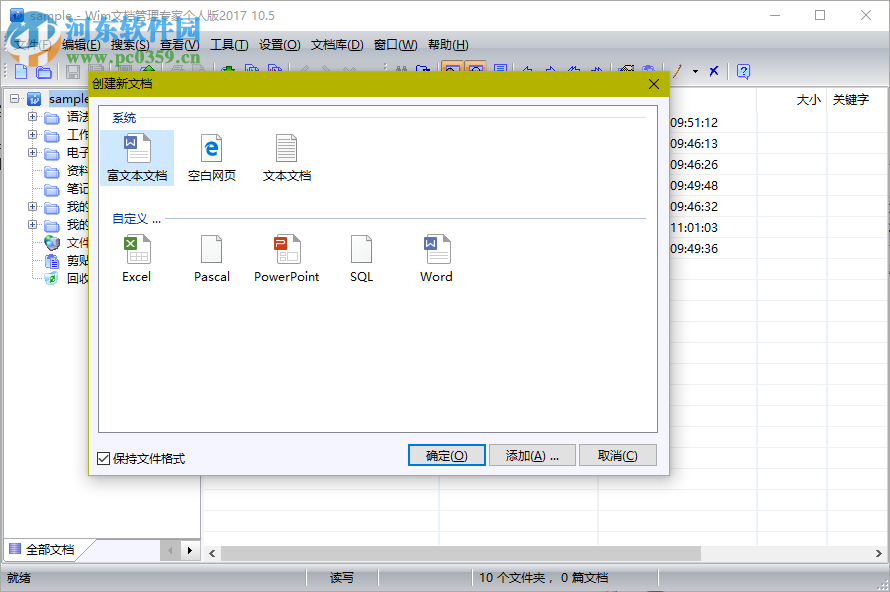Open the 工具(T) menu
890x592 pixels.
click(x=229, y=45)
